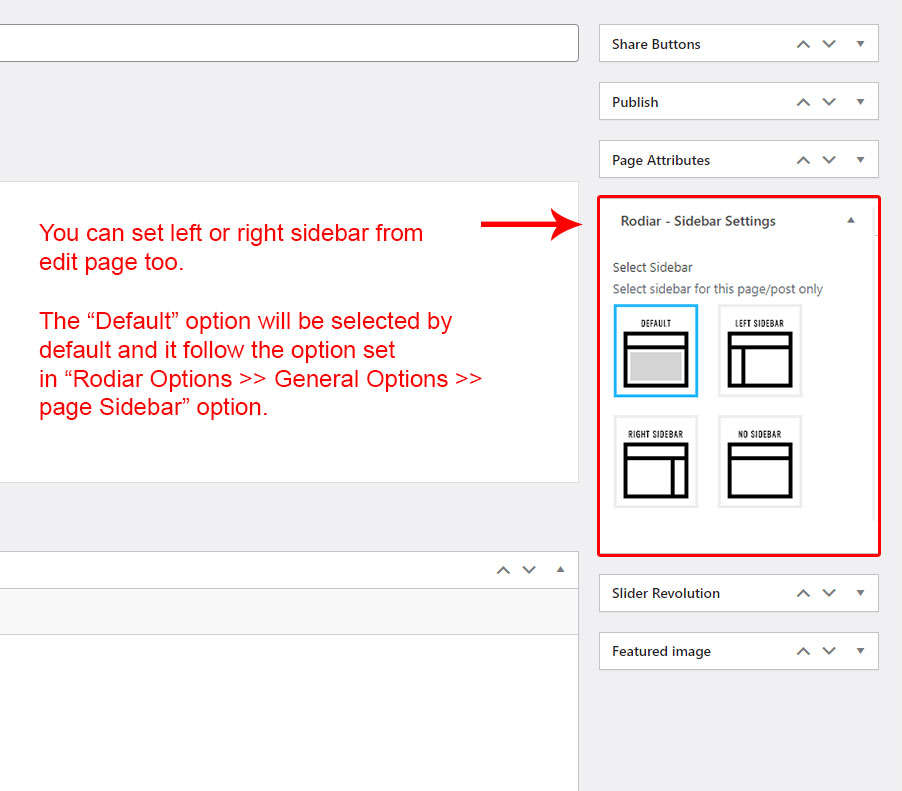Move Share Buttons panel up
The image size is (902, 791).
point(802,44)
